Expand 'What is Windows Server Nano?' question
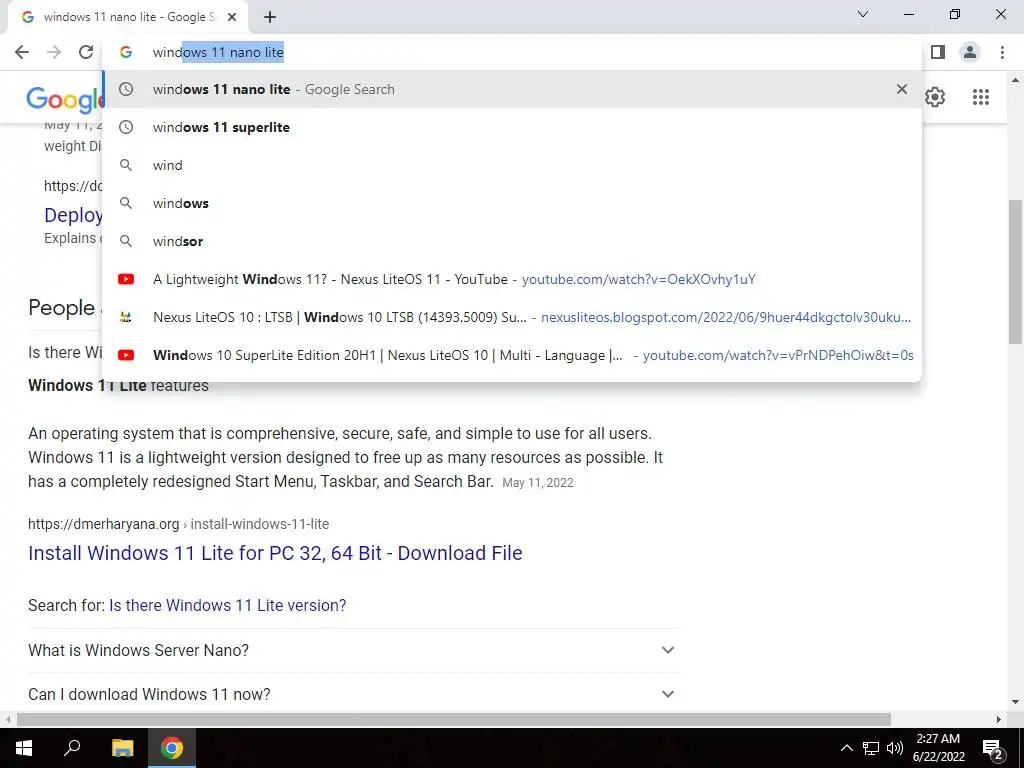 click(353, 650)
